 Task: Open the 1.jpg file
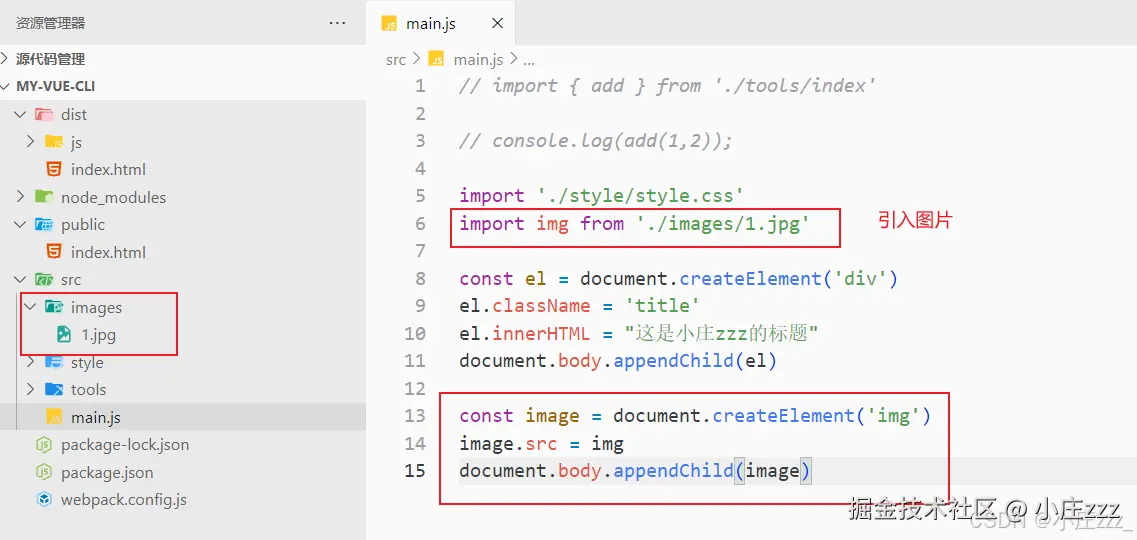[x=98, y=335]
